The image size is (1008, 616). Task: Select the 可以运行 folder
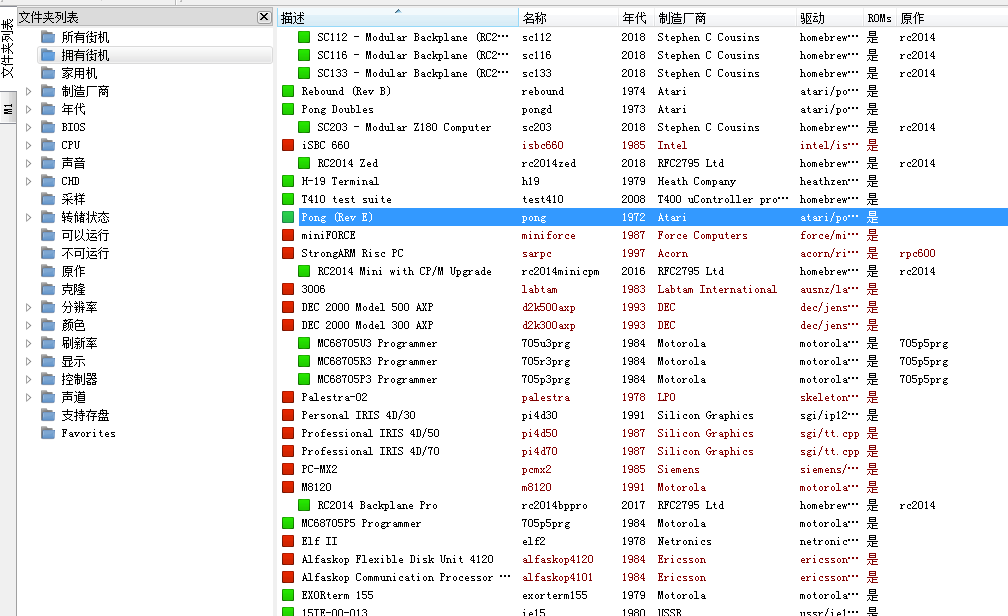[86, 235]
